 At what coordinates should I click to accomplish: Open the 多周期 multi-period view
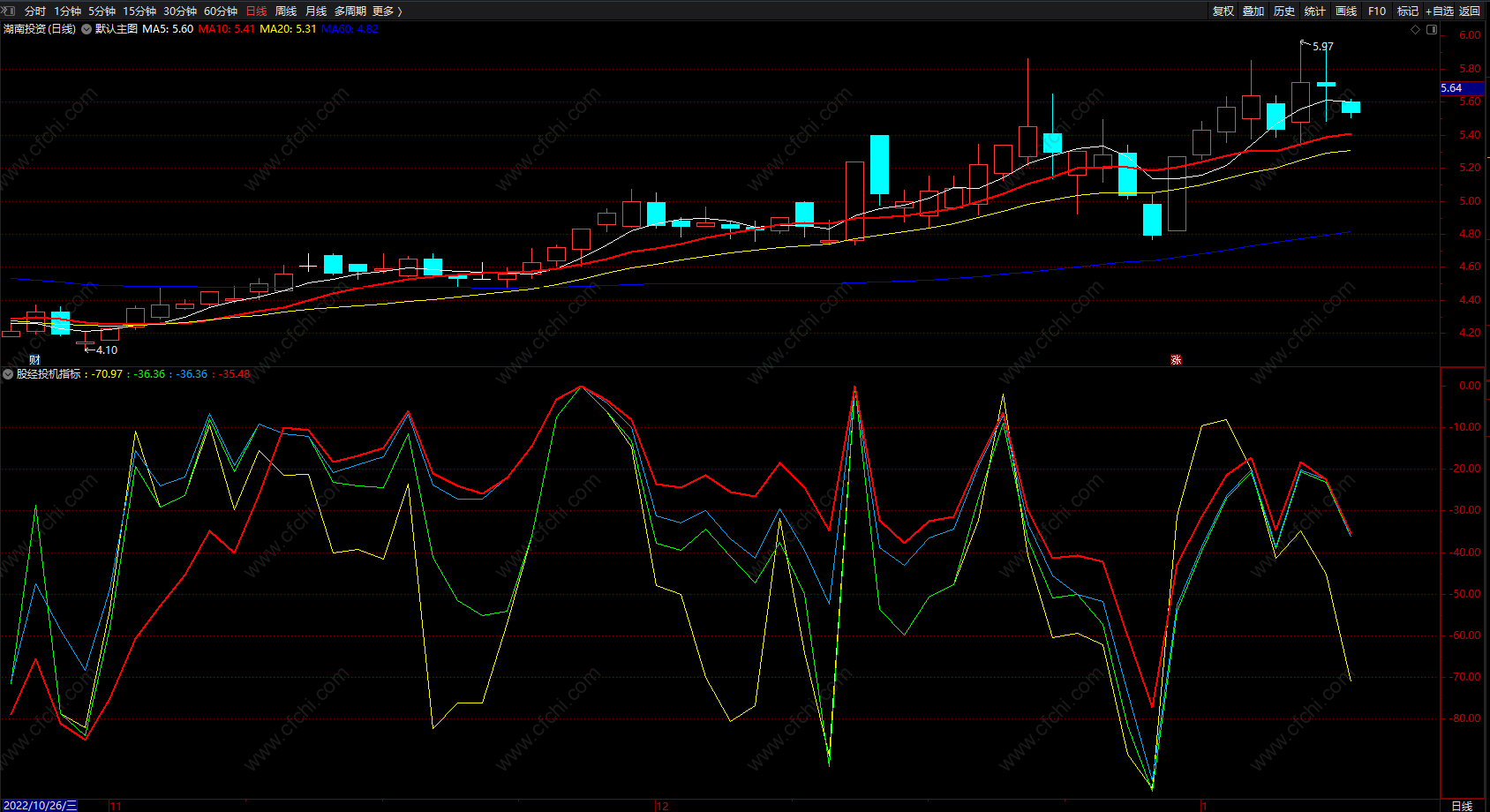coord(350,11)
